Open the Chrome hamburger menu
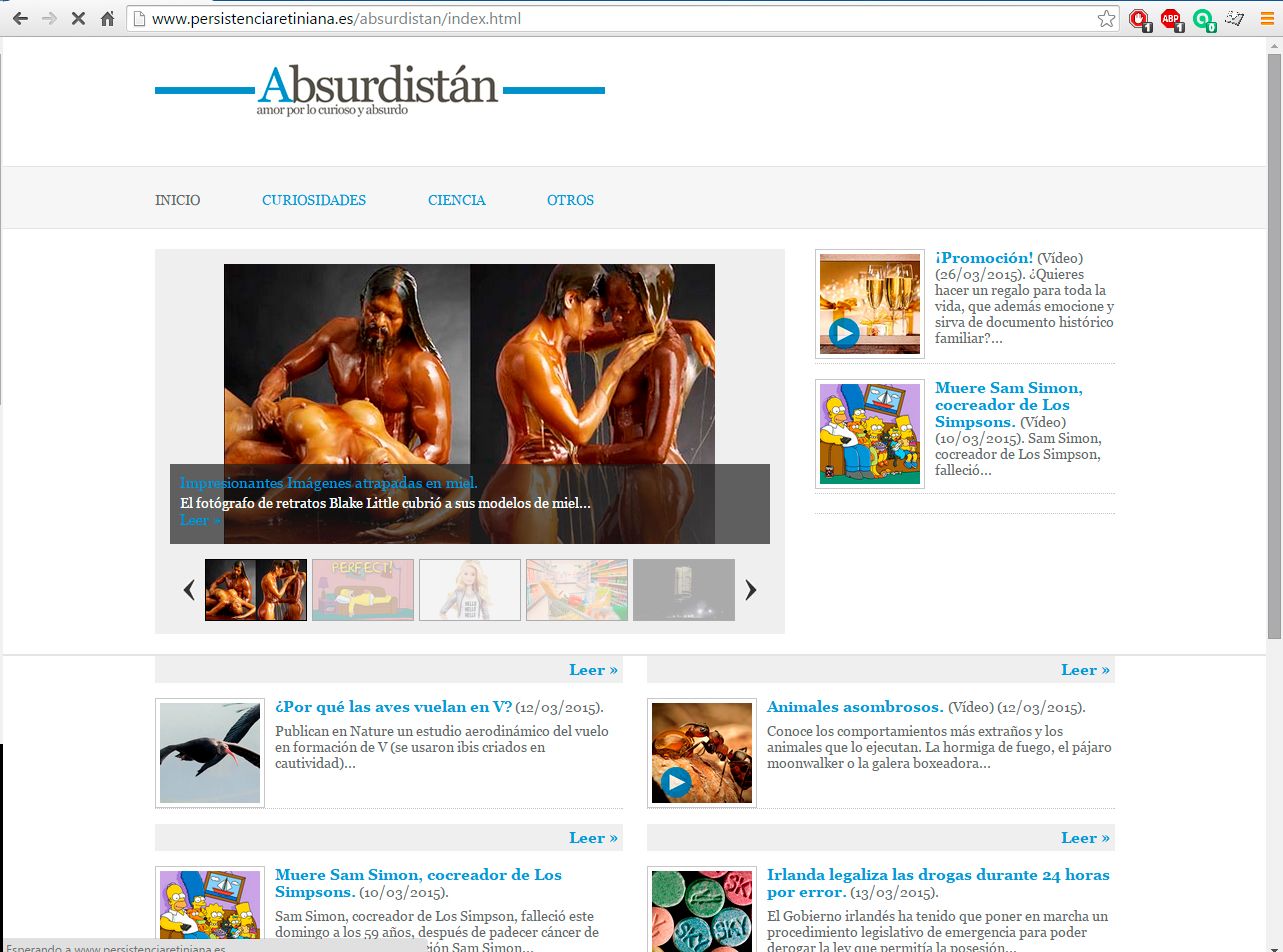 pos(1267,18)
